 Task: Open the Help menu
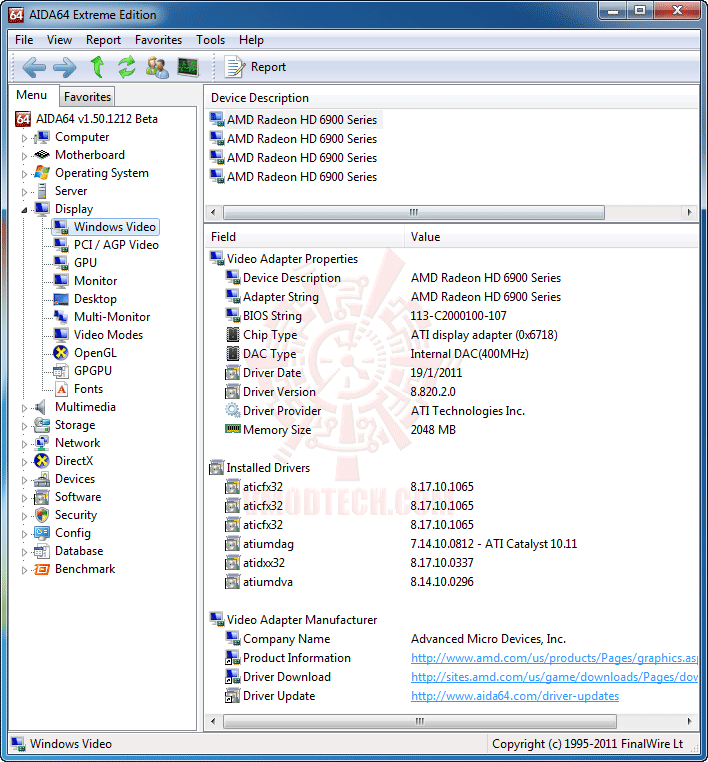(251, 40)
